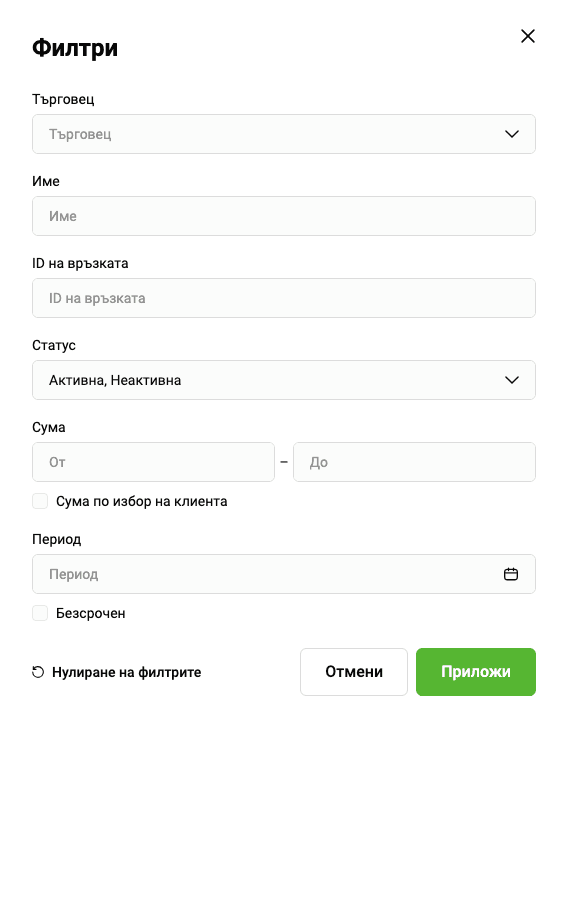Screen dimensions: 568x900
Task: Enable the Безсрочен checkbox
Action: coord(40,613)
